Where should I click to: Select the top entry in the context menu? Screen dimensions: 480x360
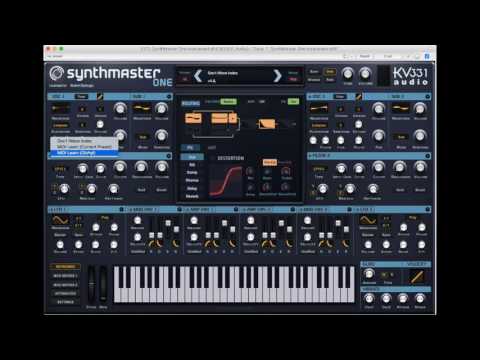84,141
